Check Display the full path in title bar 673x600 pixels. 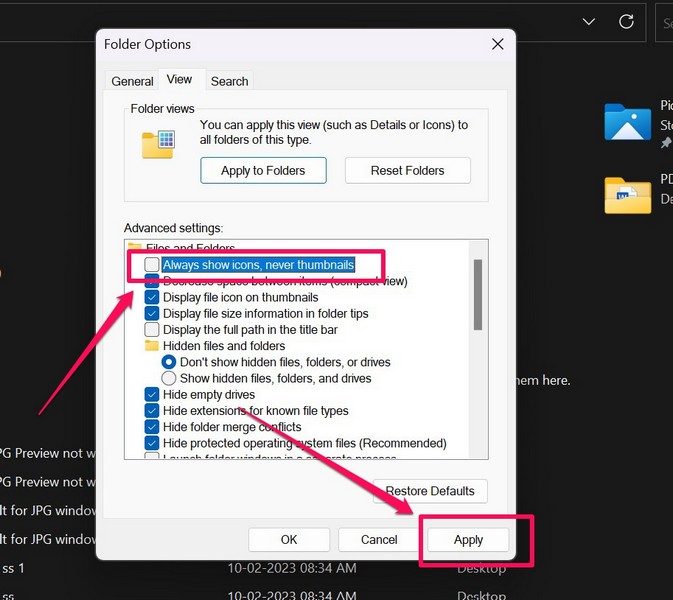point(152,329)
